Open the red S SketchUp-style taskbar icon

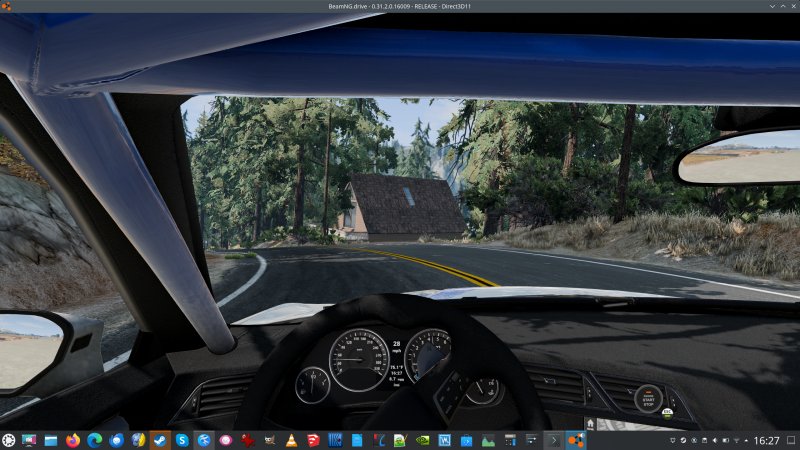coord(313,440)
